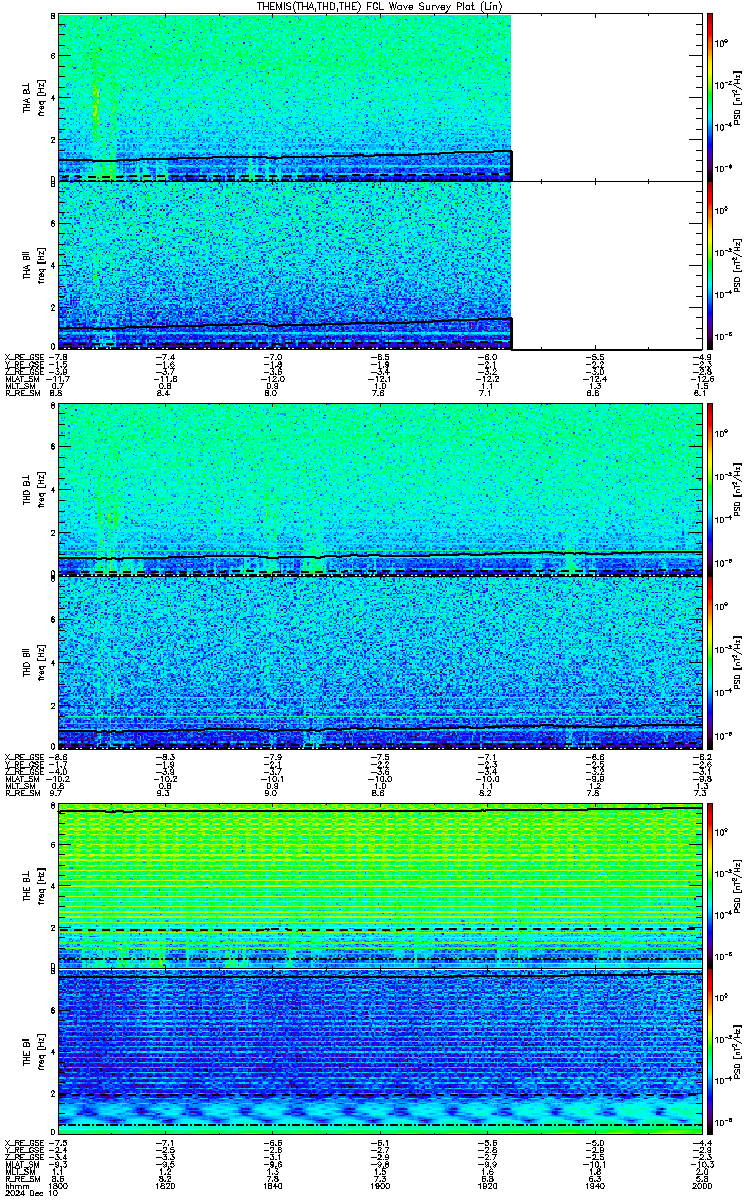Click the 1840 time tick label
The image size is (750, 1200).
pos(273,1186)
